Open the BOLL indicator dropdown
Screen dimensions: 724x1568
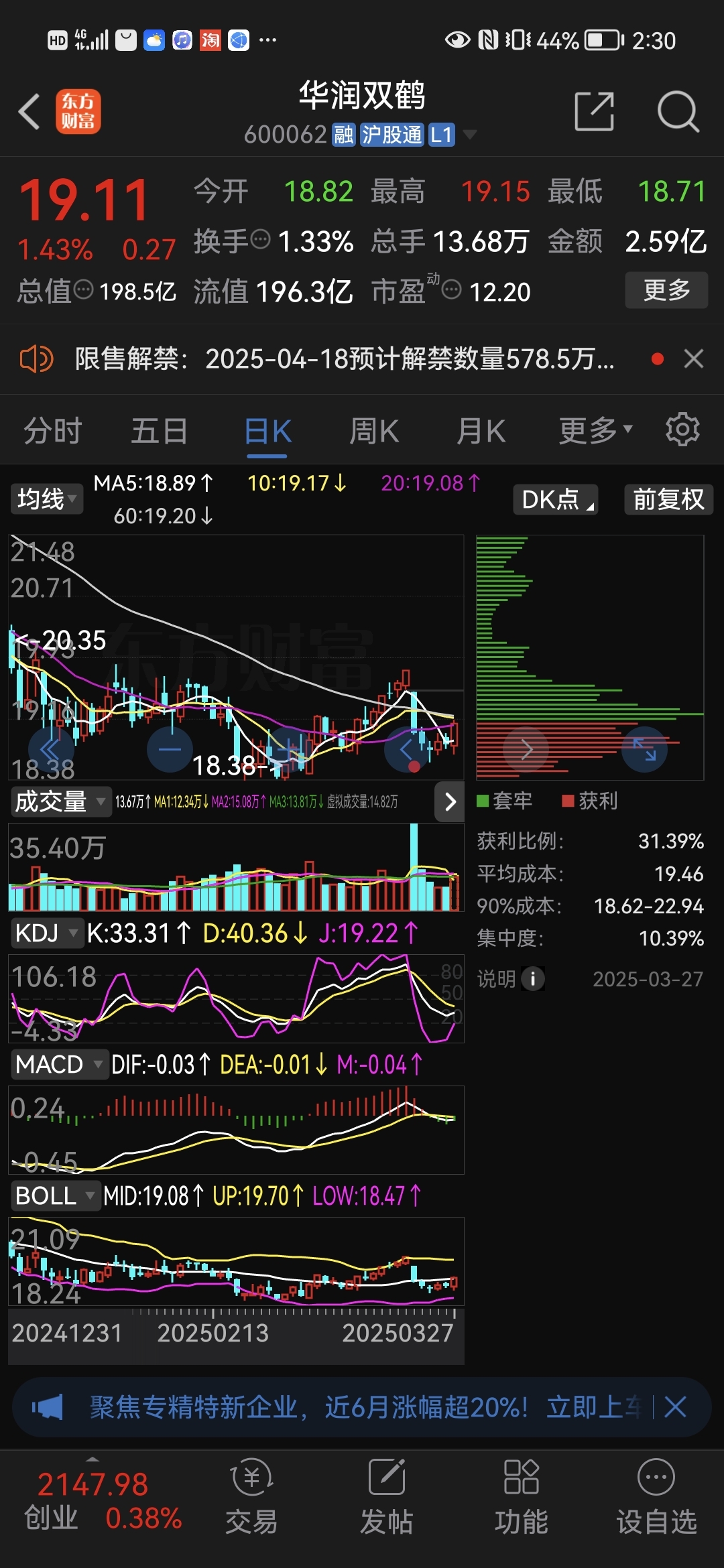[55, 1195]
